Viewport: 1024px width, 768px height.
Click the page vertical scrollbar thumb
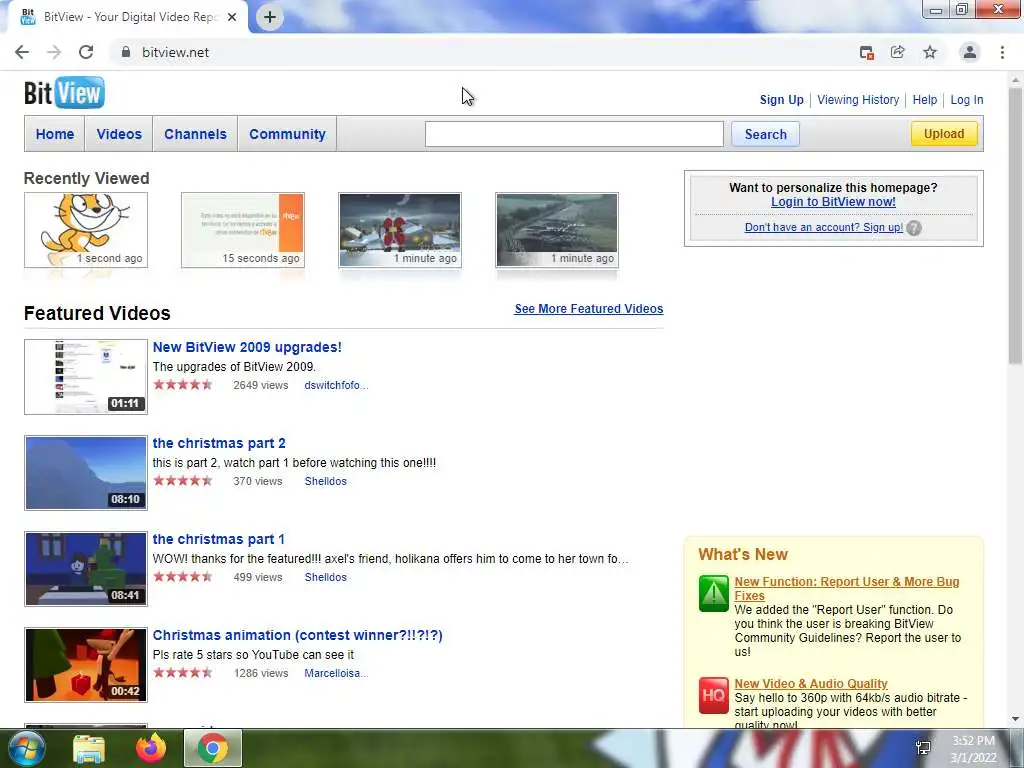pos(1015,225)
